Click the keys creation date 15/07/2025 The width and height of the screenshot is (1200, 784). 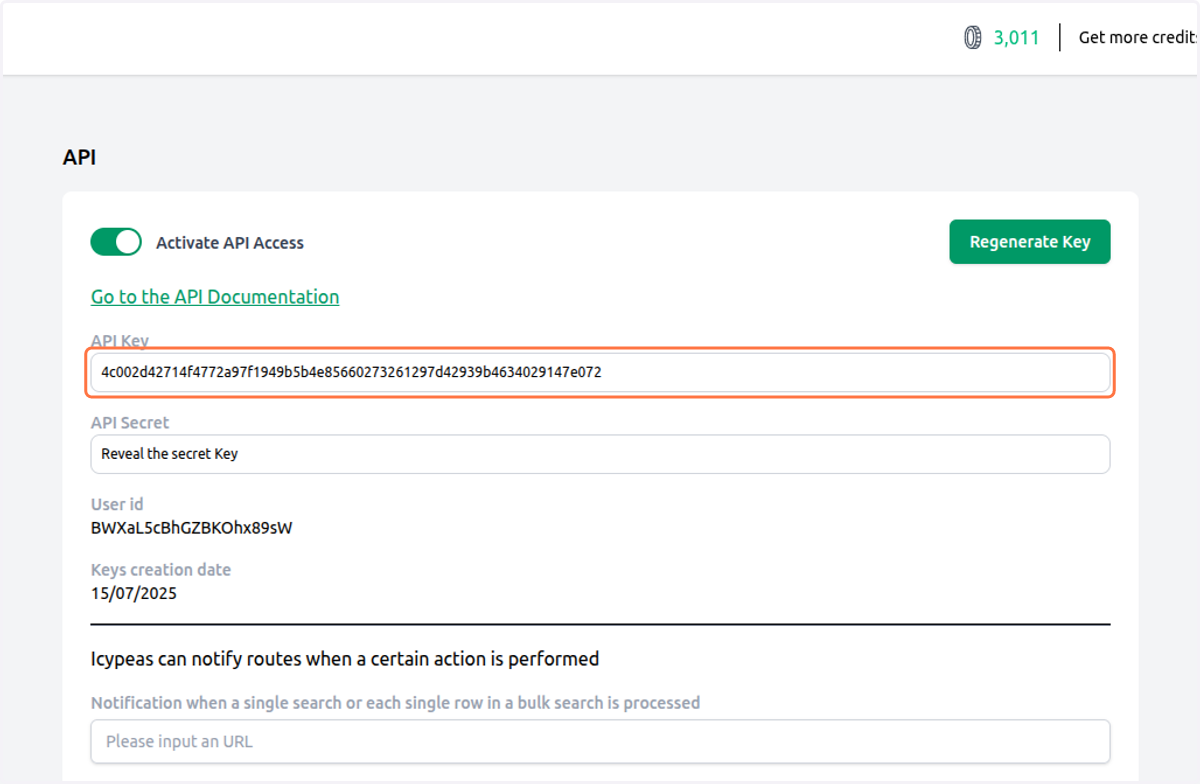(134, 592)
